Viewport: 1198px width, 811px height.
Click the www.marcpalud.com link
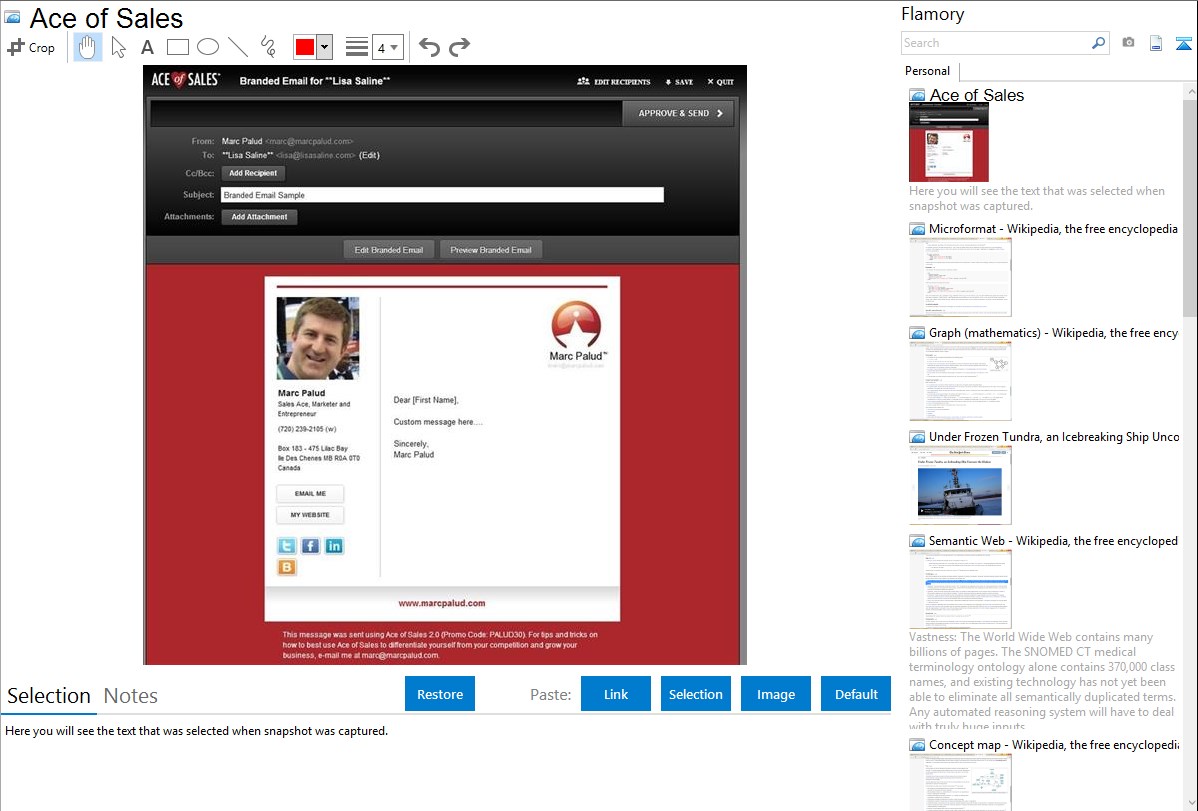click(x=442, y=603)
